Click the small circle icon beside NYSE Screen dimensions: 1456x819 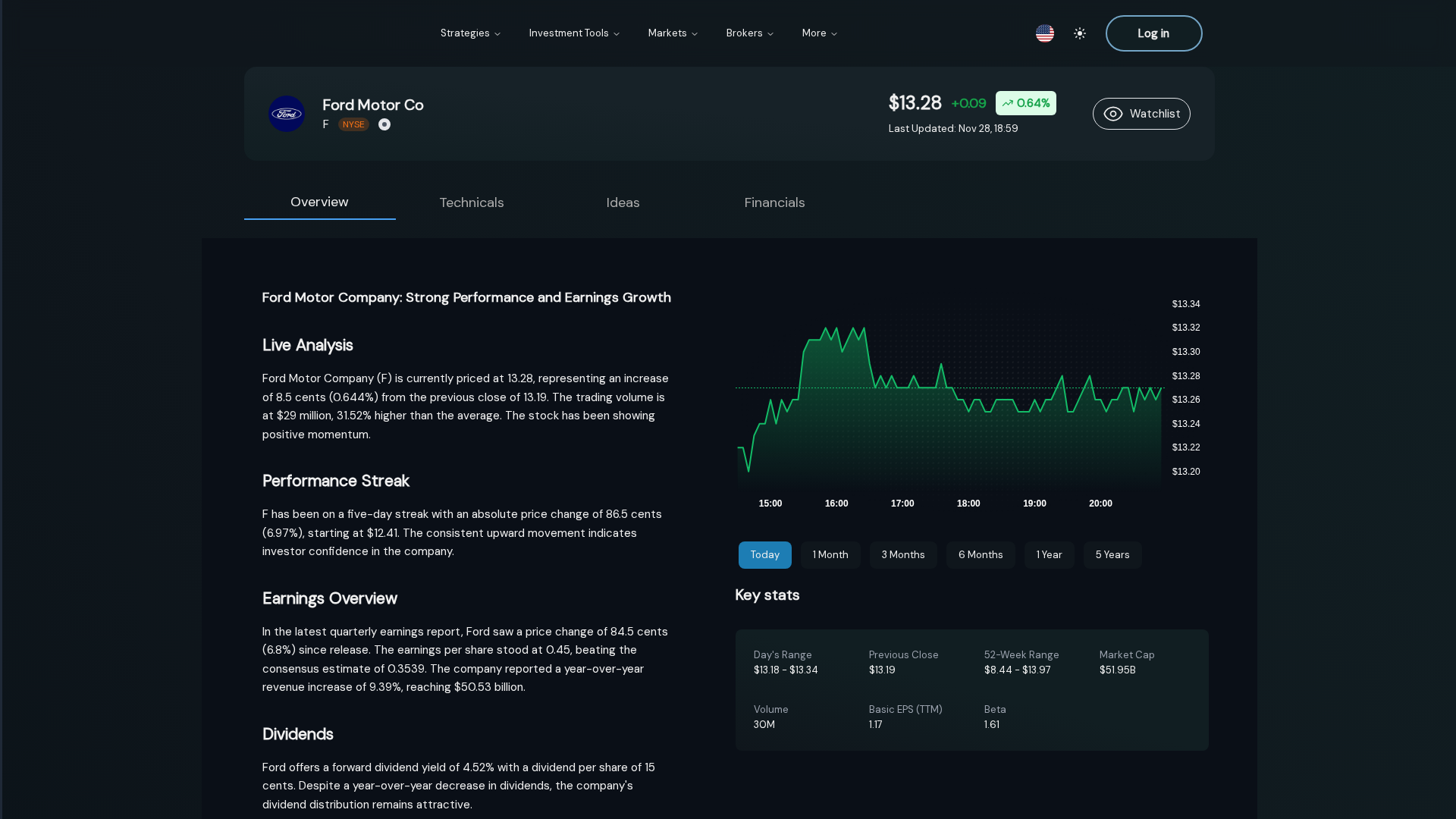coord(384,124)
